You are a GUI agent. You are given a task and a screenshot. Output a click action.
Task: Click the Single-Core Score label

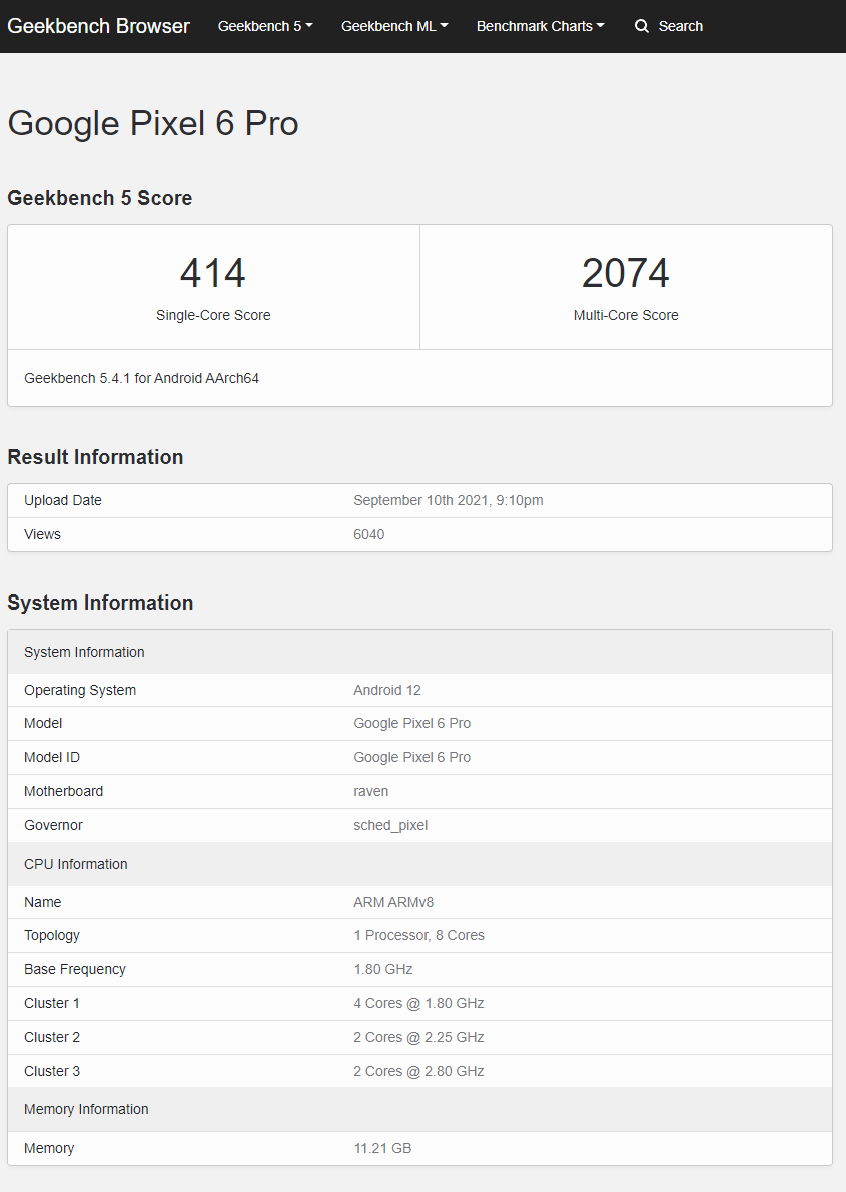pos(213,315)
